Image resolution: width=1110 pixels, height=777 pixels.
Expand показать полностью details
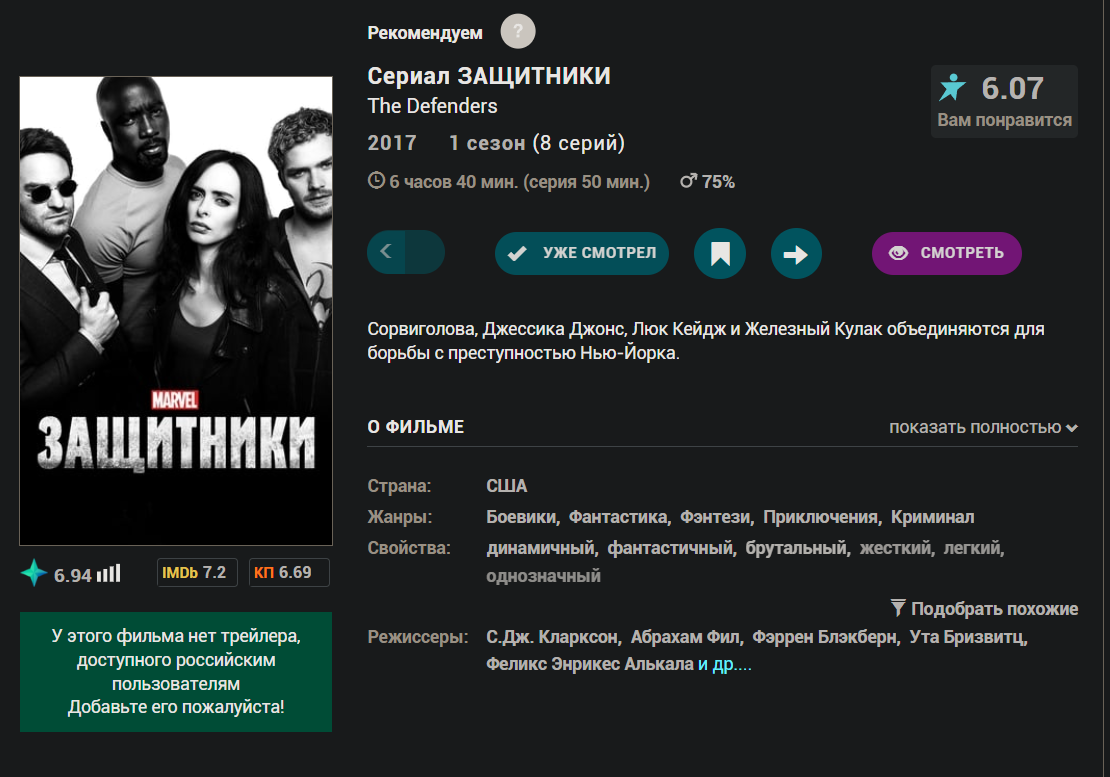coord(983,427)
